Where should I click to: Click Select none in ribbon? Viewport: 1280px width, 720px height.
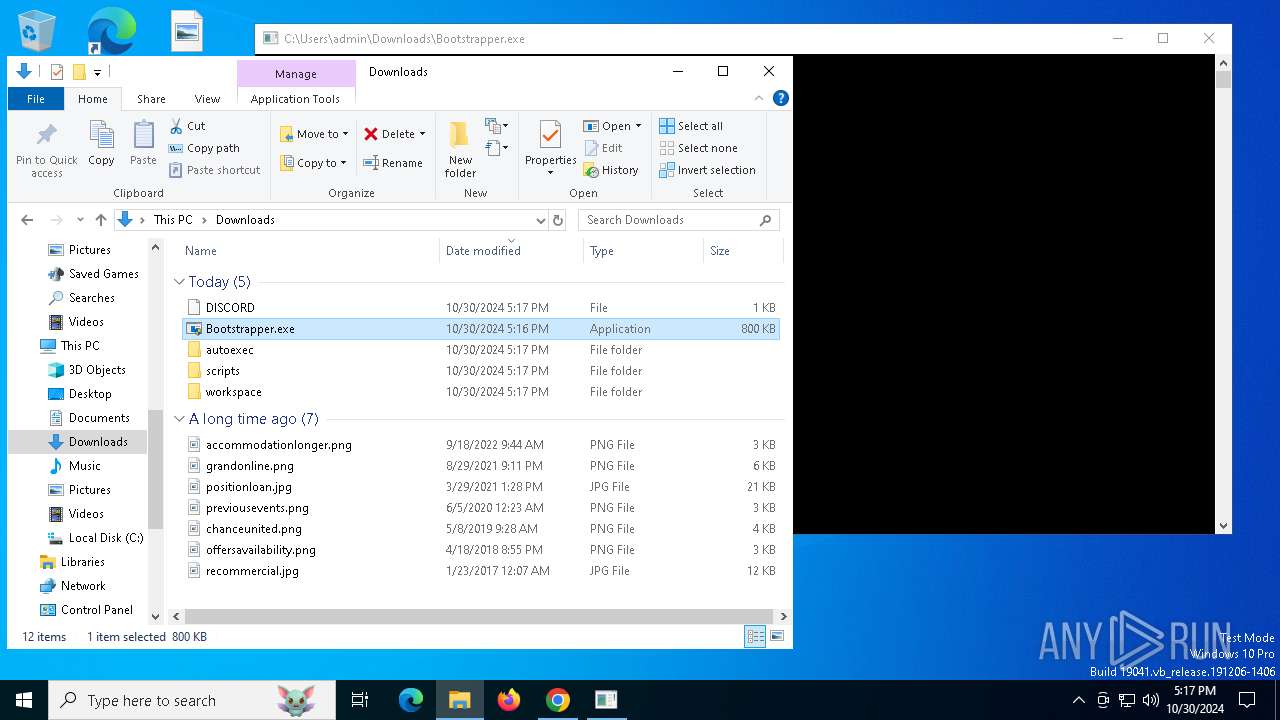(698, 148)
